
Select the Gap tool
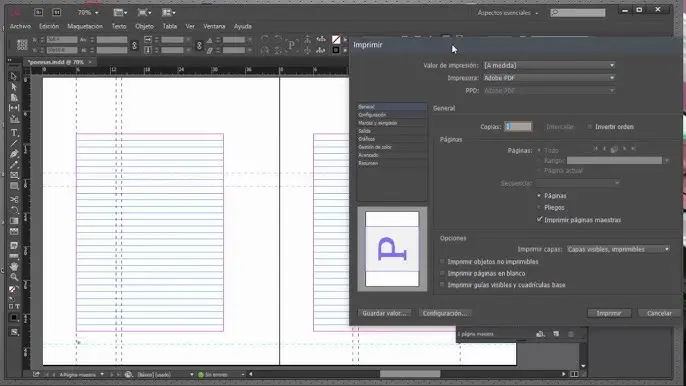(14, 108)
